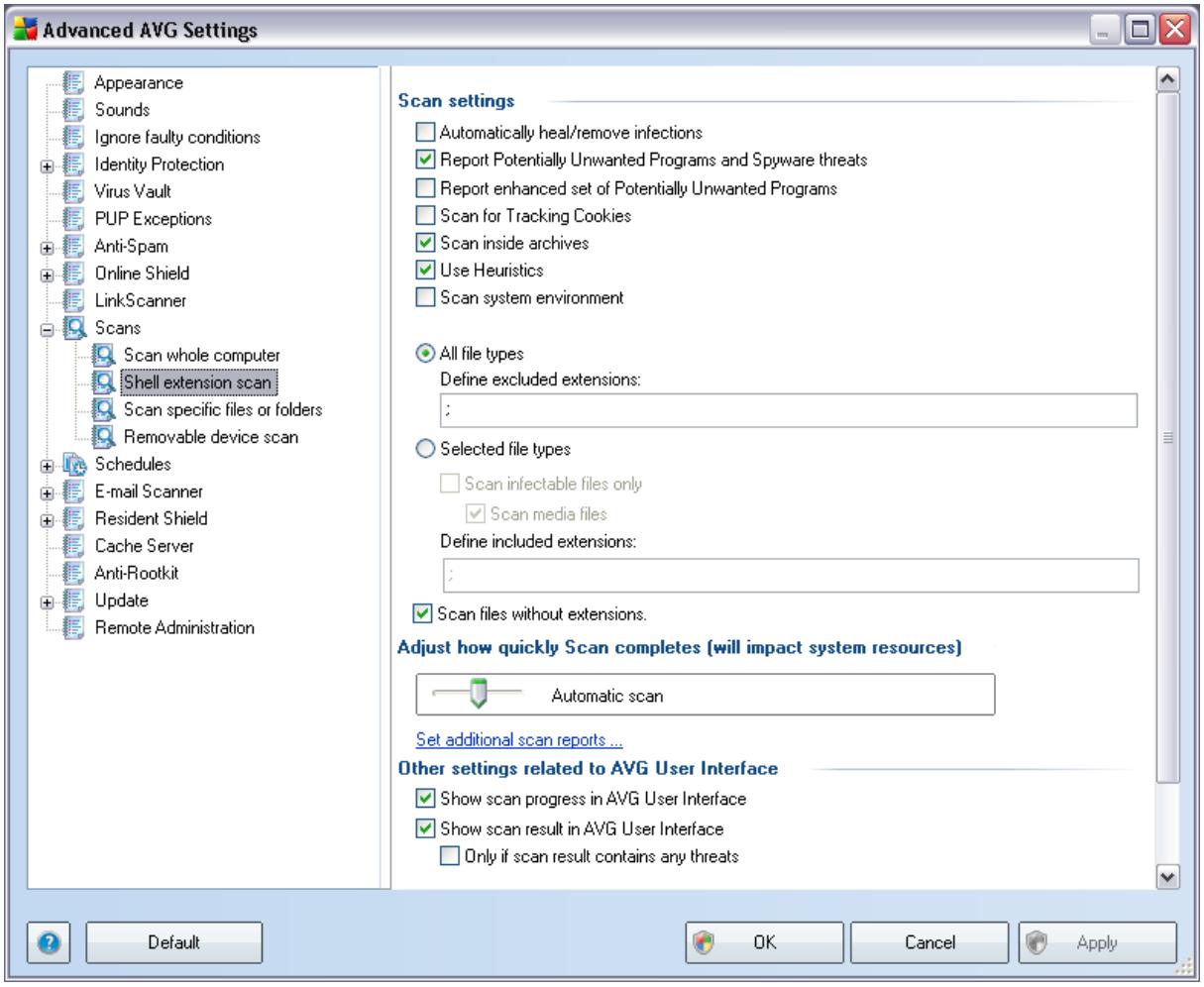Image resolution: width=1204 pixels, height=987 pixels.
Task: Click the Identity Protection icon
Action: click(x=74, y=164)
